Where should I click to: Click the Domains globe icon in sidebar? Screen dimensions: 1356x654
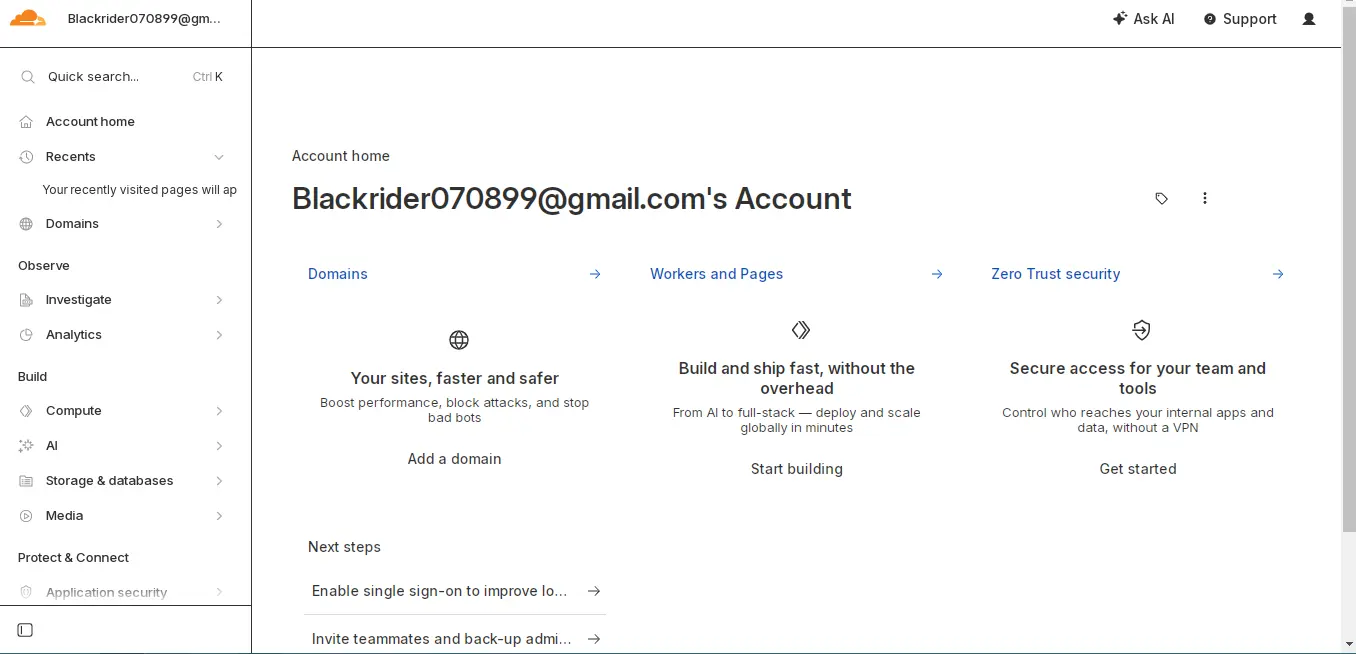point(26,224)
